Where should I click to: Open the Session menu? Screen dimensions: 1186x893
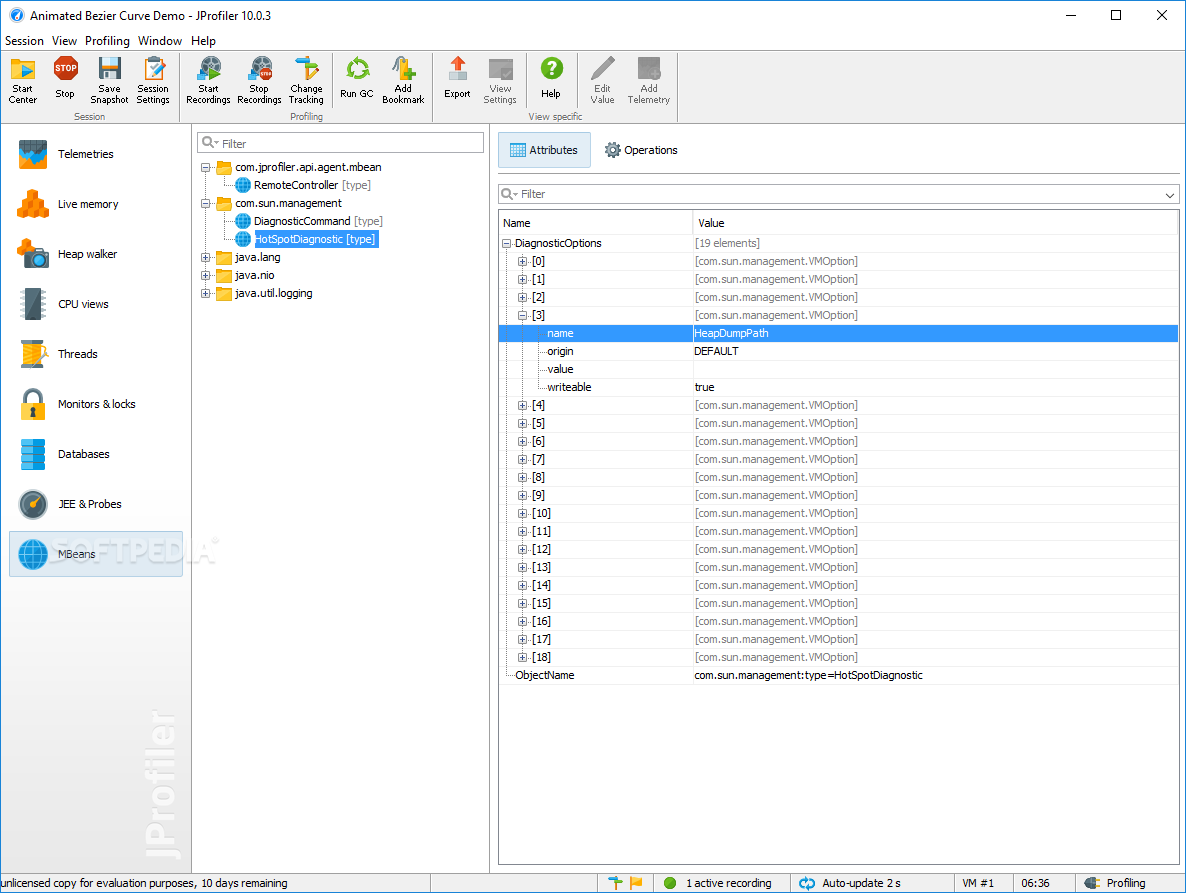click(x=24, y=41)
